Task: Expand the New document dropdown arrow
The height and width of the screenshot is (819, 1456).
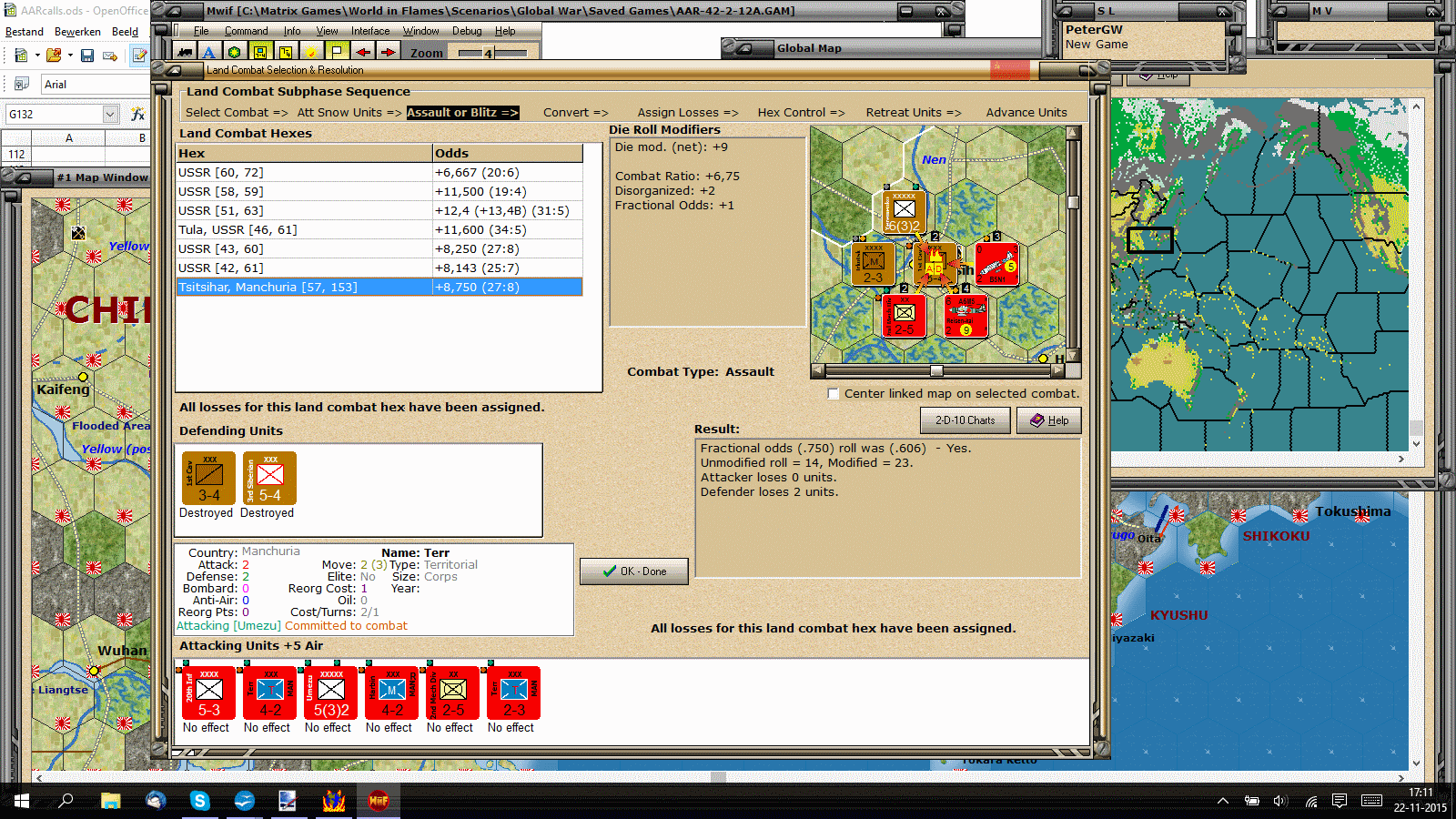Action: (37, 56)
